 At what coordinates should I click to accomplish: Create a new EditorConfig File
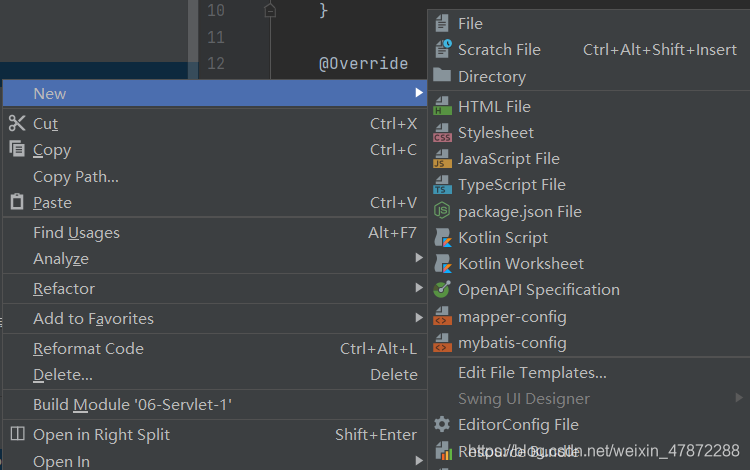[589, 425]
